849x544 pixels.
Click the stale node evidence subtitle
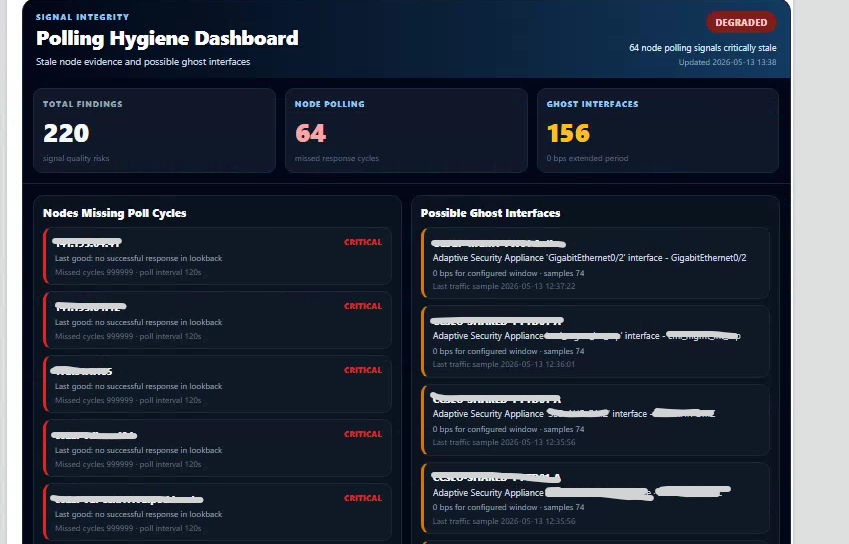click(x=143, y=62)
